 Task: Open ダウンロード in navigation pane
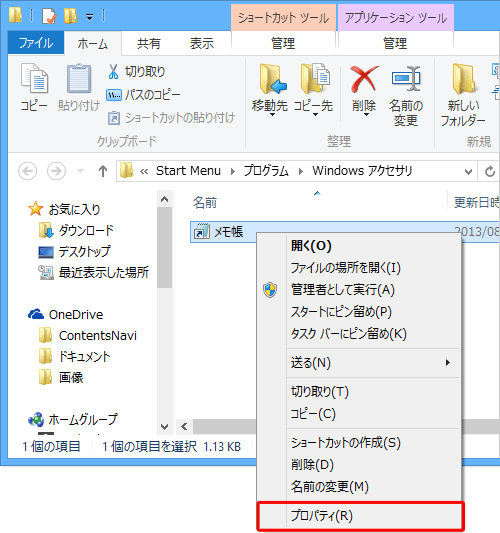click(76, 230)
